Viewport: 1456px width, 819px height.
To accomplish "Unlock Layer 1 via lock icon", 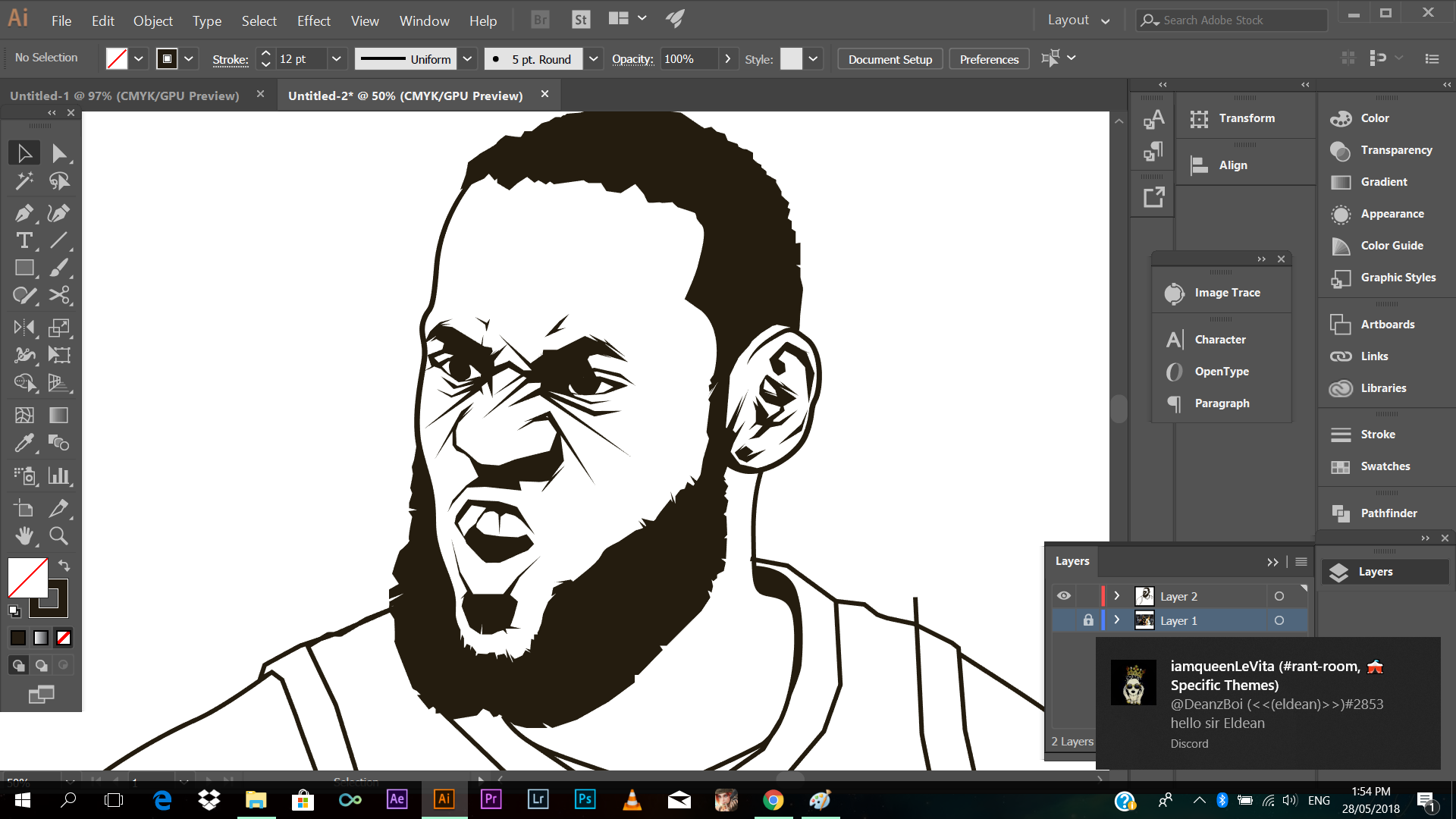I will (x=1088, y=620).
